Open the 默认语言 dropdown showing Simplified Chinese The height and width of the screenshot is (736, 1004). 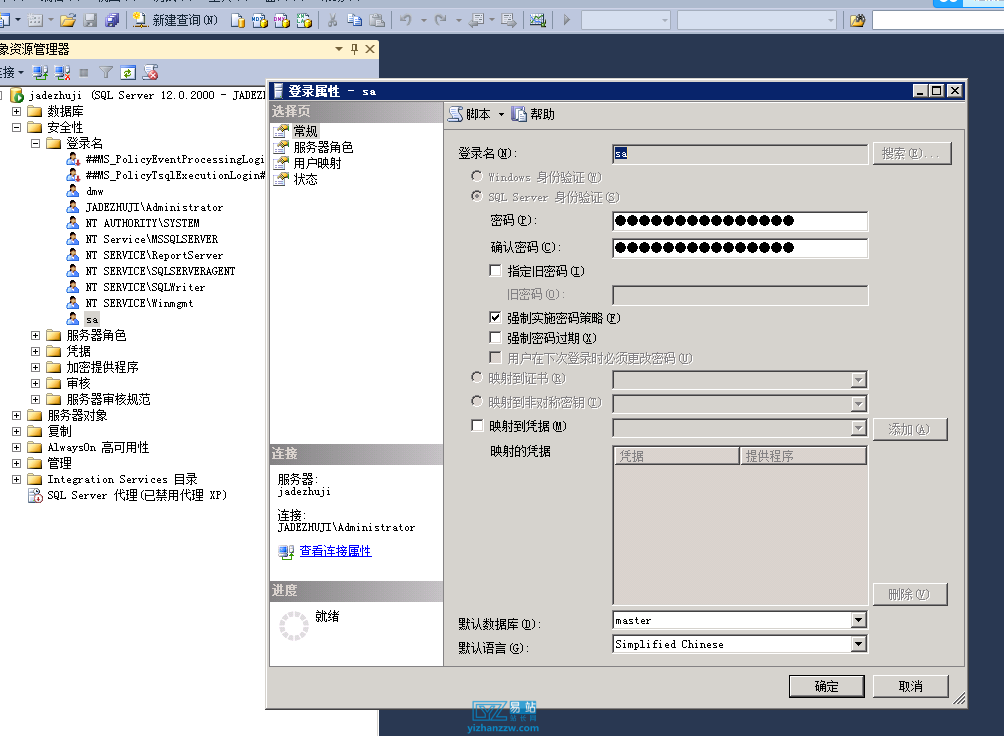pyautogui.click(x=858, y=643)
